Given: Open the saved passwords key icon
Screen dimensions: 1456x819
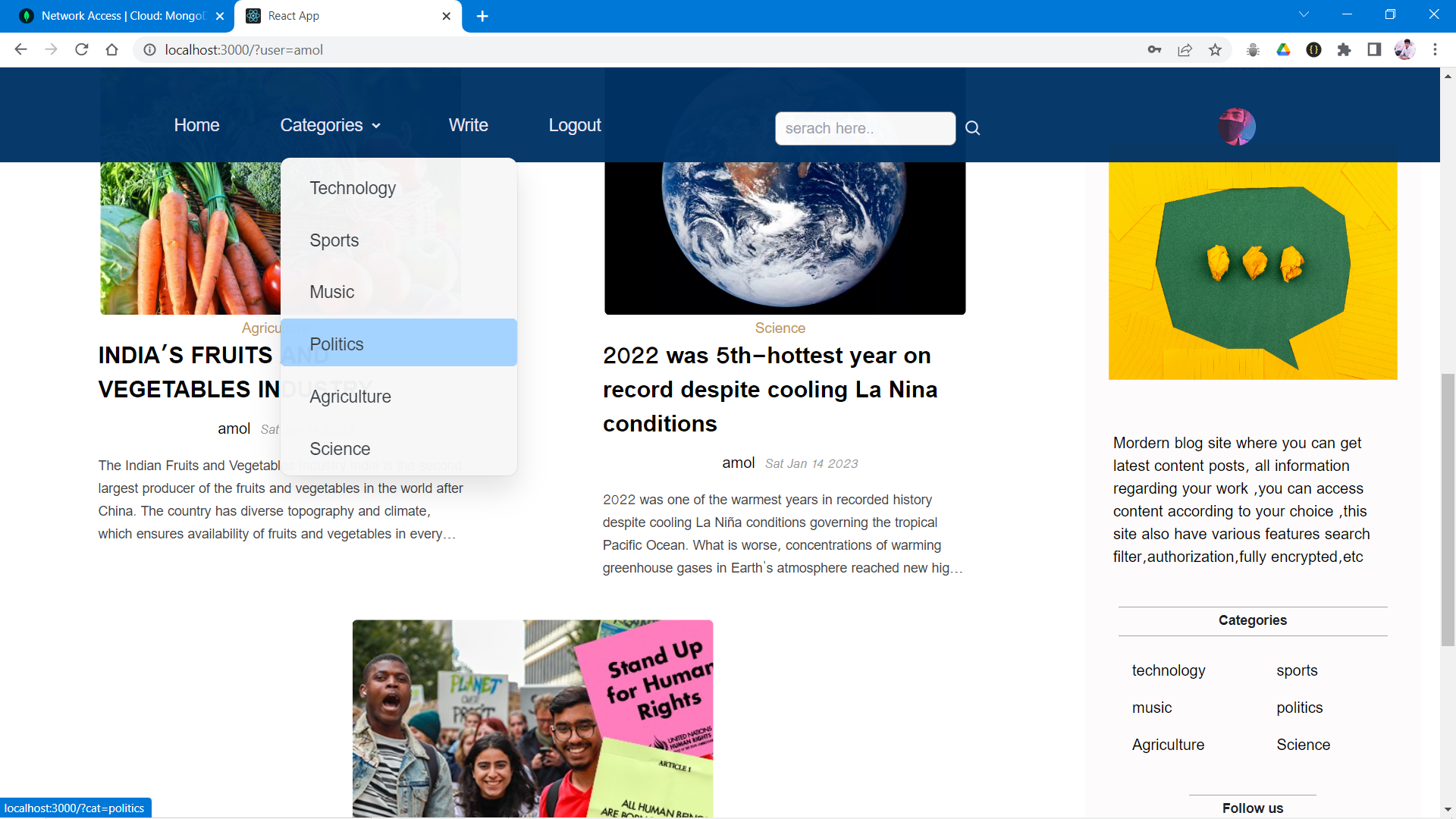Looking at the screenshot, I should (x=1154, y=50).
